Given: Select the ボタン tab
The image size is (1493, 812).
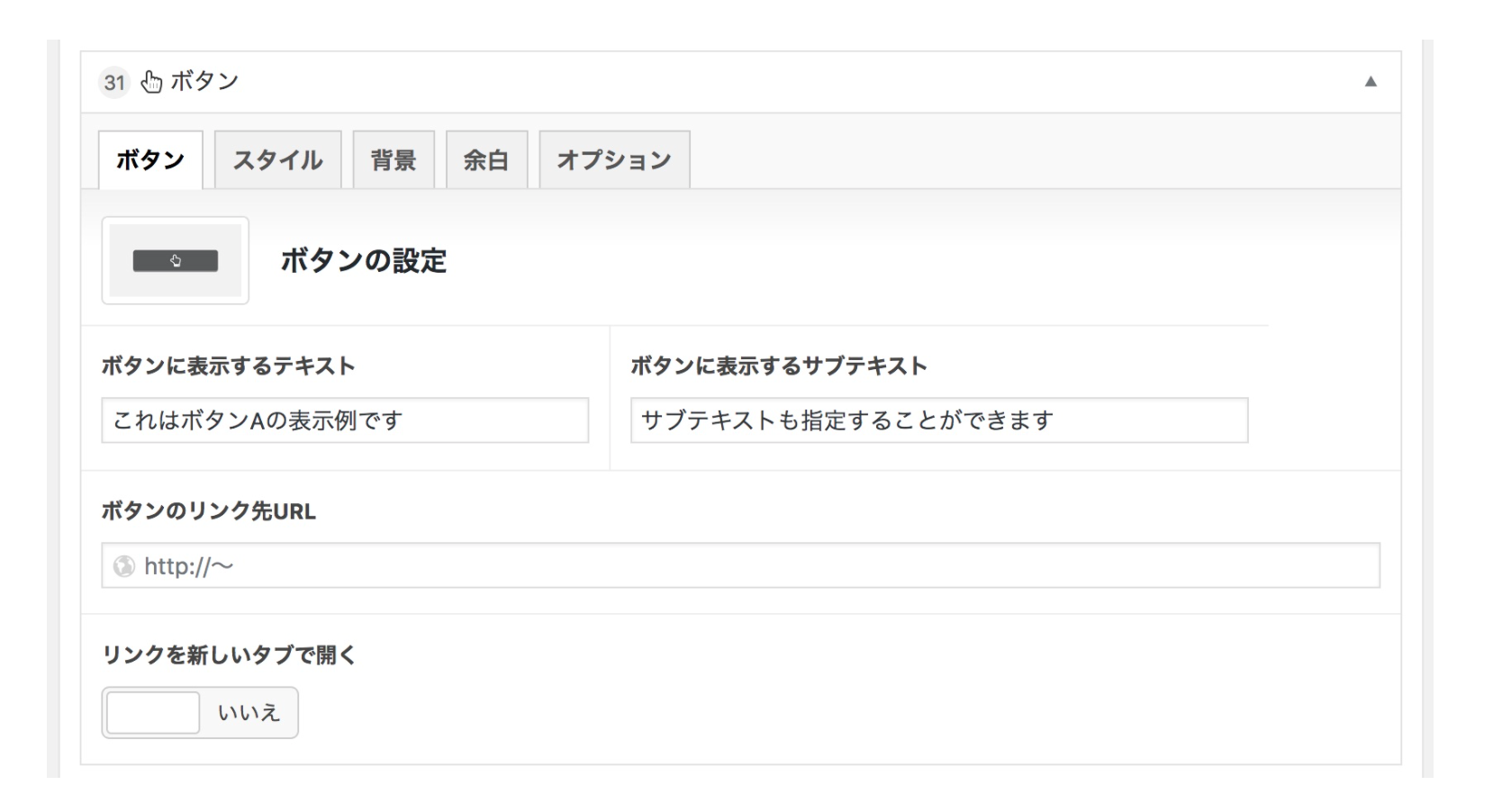Looking at the screenshot, I should click(x=150, y=160).
